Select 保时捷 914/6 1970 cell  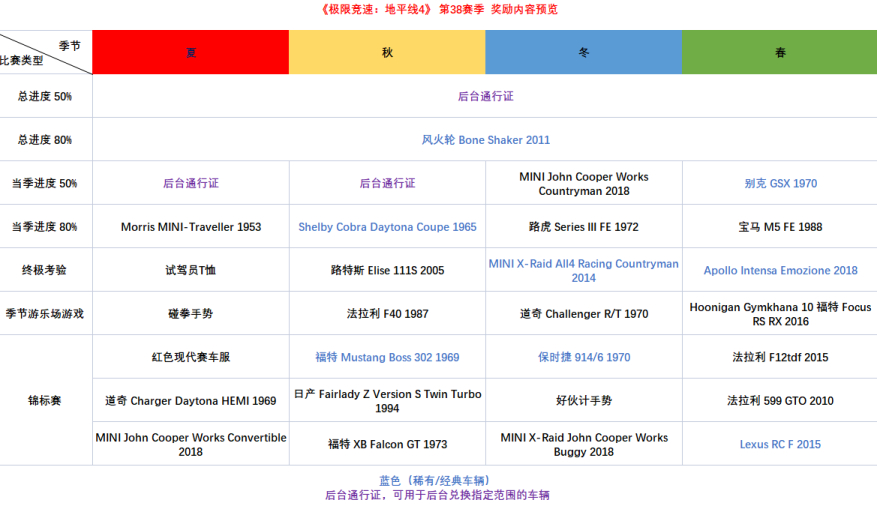click(x=584, y=357)
